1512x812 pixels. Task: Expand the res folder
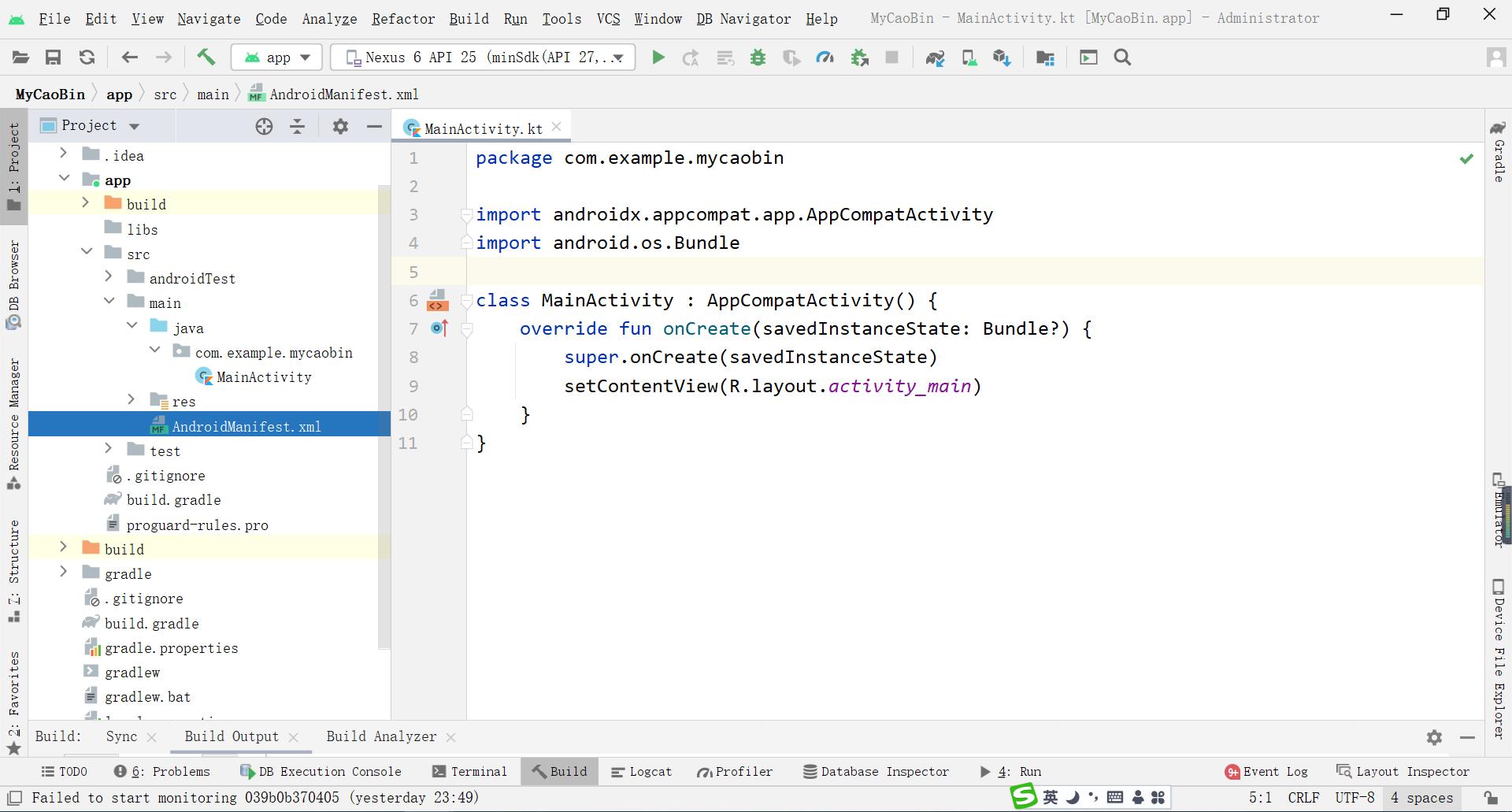pyautogui.click(x=132, y=399)
